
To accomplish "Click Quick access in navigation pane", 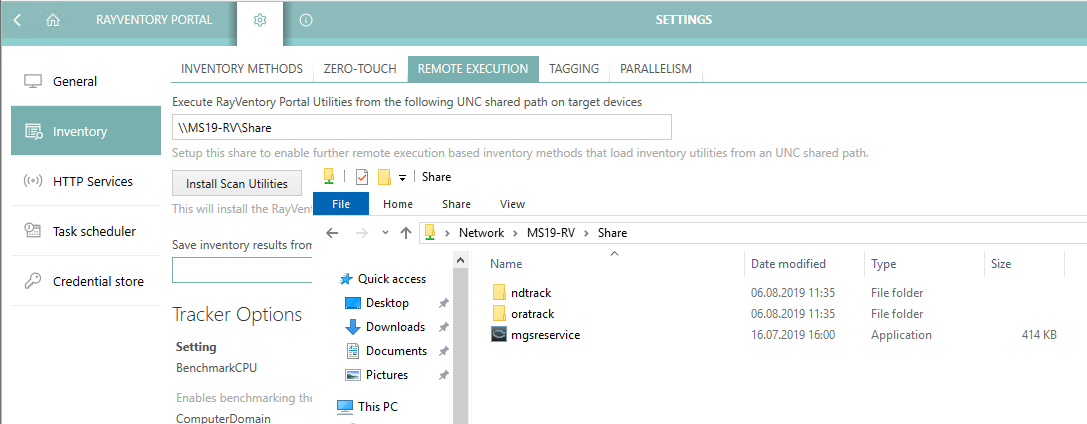I will coord(392,279).
